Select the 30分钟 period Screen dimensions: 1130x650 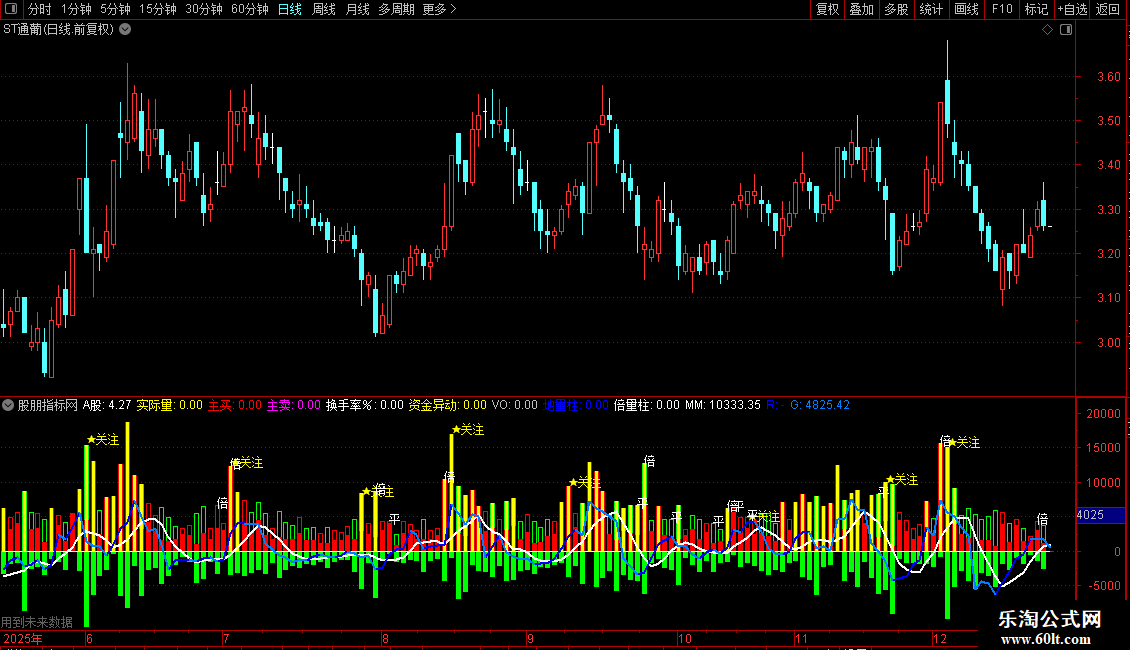coord(204,9)
